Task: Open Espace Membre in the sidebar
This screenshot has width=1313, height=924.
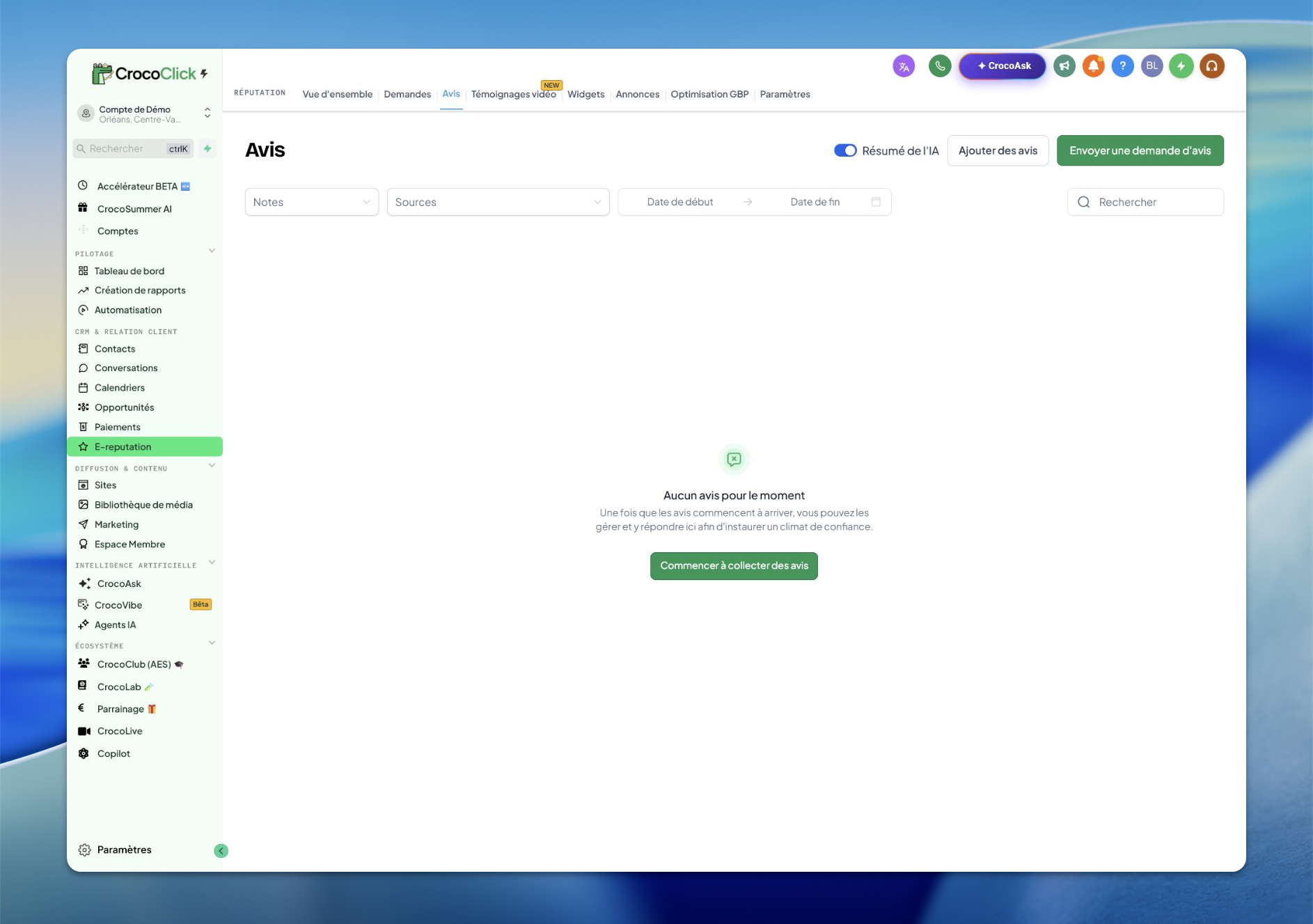Action: [x=129, y=545]
